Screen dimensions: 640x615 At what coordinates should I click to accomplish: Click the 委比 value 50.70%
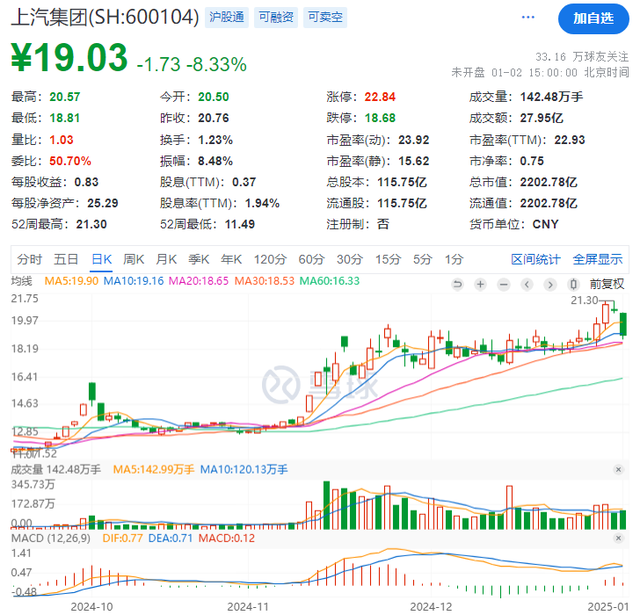70,161
